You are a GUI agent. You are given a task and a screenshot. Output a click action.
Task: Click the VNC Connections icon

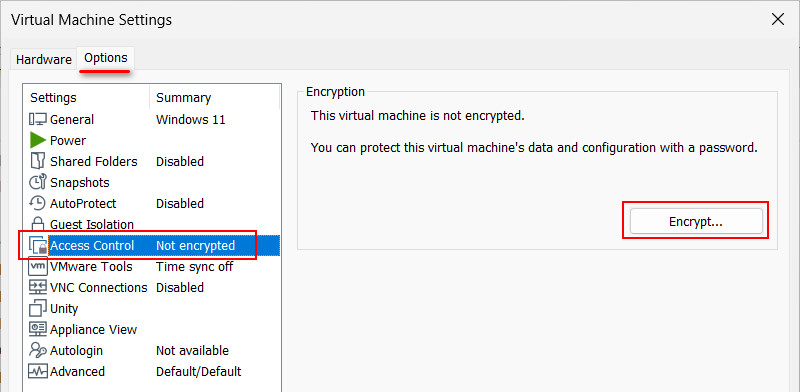coord(38,287)
